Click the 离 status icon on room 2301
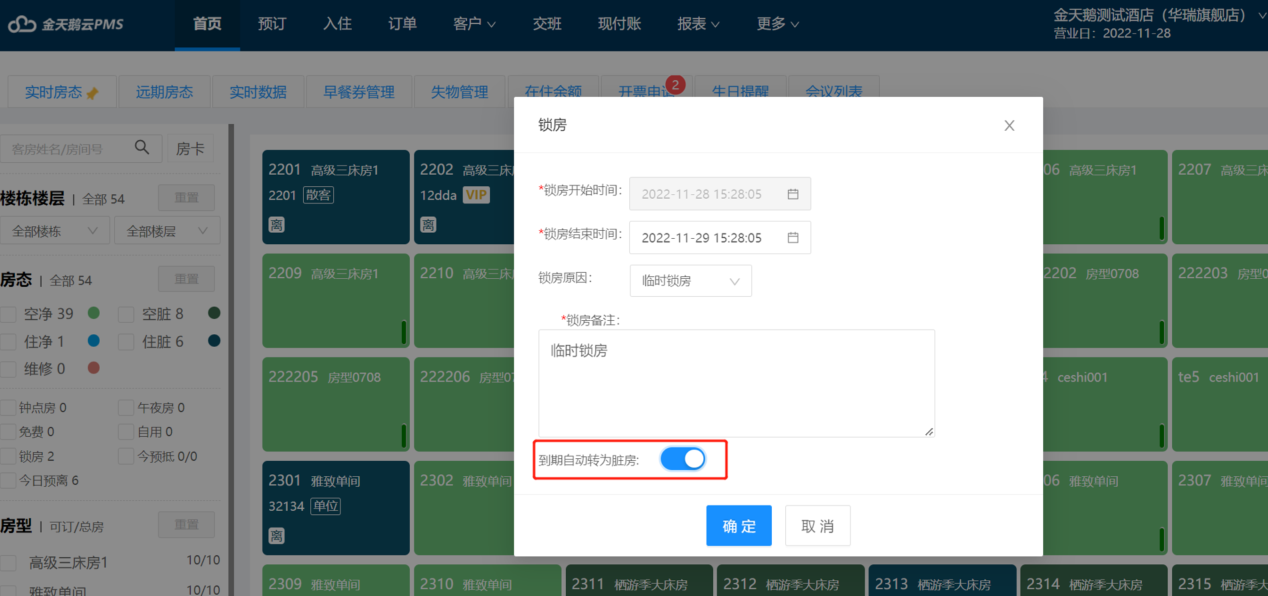This screenshot has height=596, width=1268. pyautogui.click(x=276, y=536)
